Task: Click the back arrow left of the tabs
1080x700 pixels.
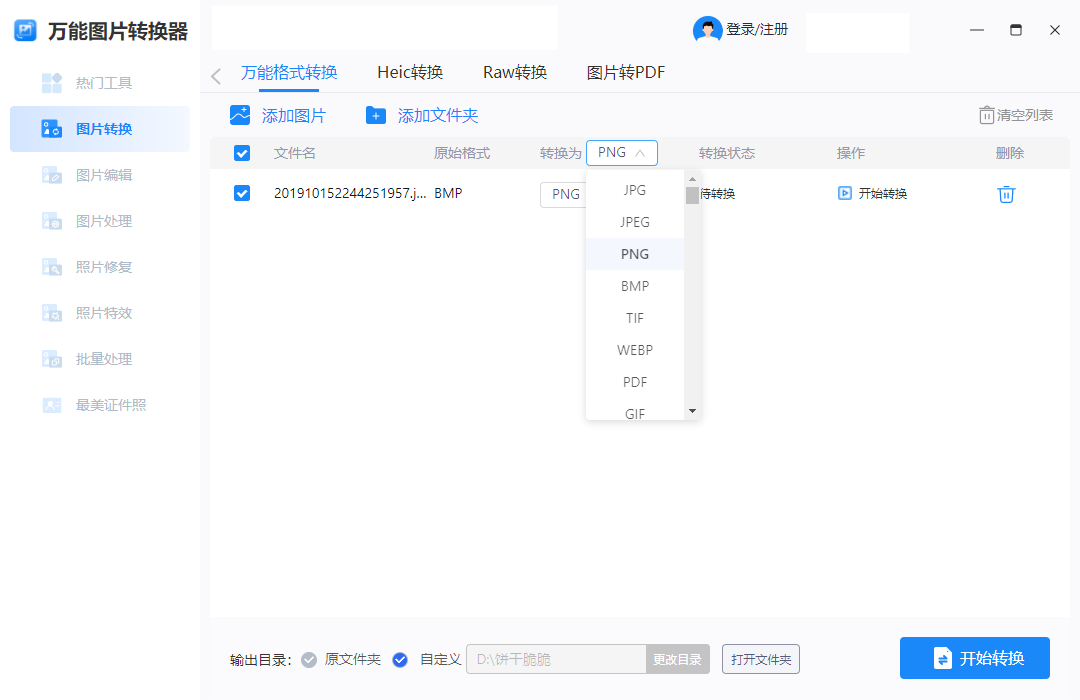Action: pos(216,76)
